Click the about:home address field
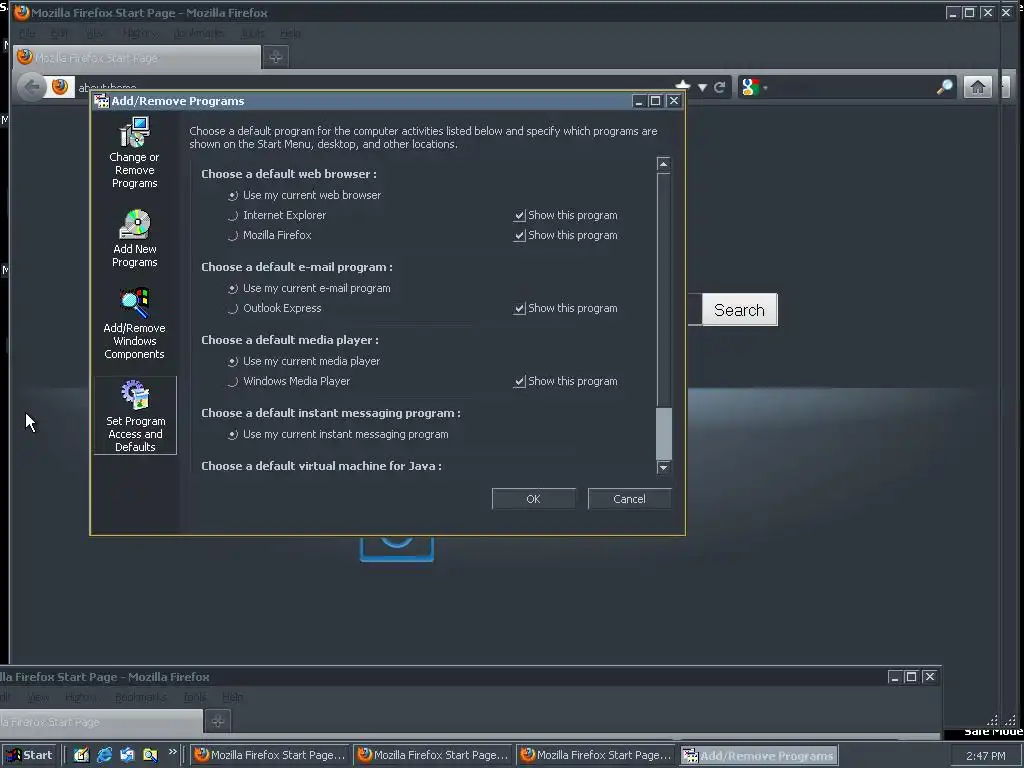The image size is (1024, 768). [372, 87]
